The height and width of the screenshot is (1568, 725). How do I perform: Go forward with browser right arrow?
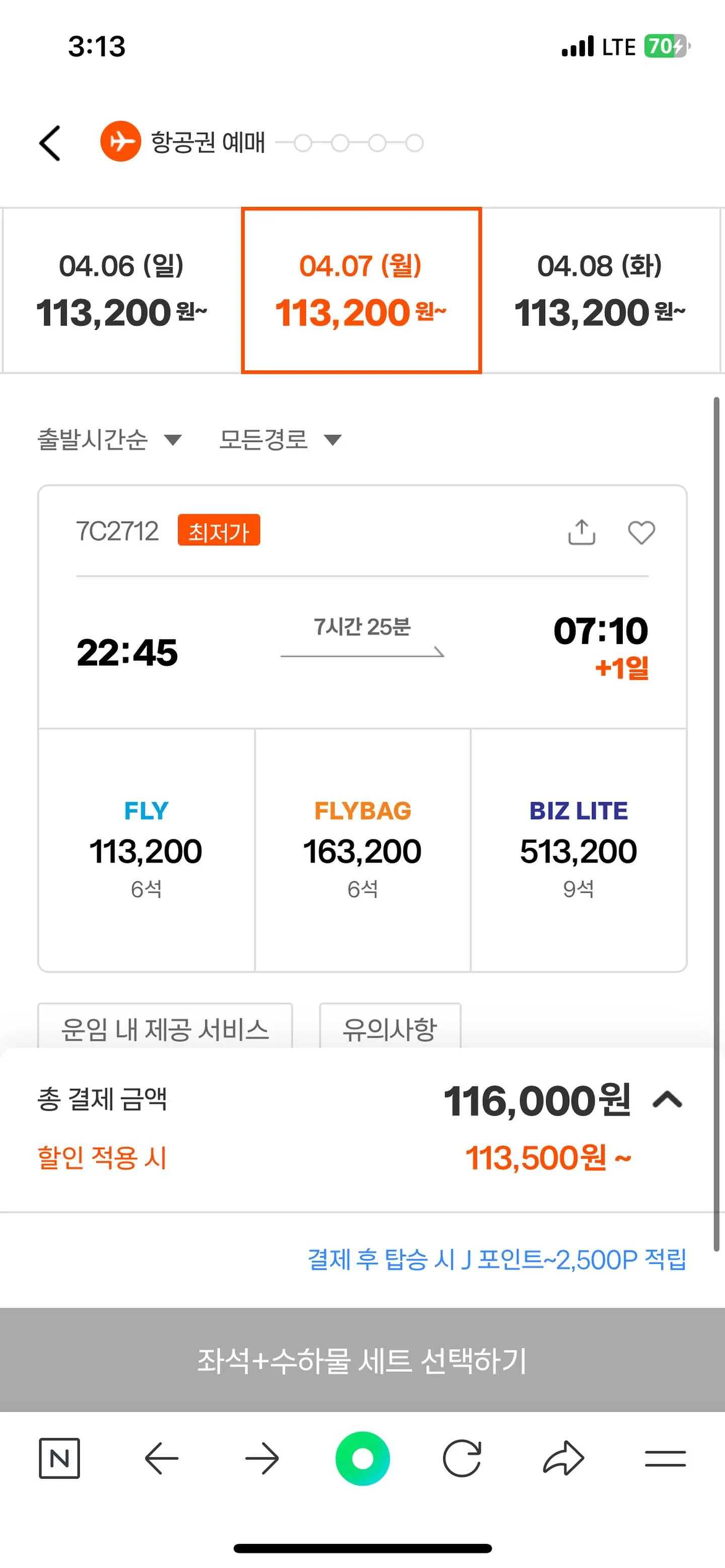point(262,1458)
